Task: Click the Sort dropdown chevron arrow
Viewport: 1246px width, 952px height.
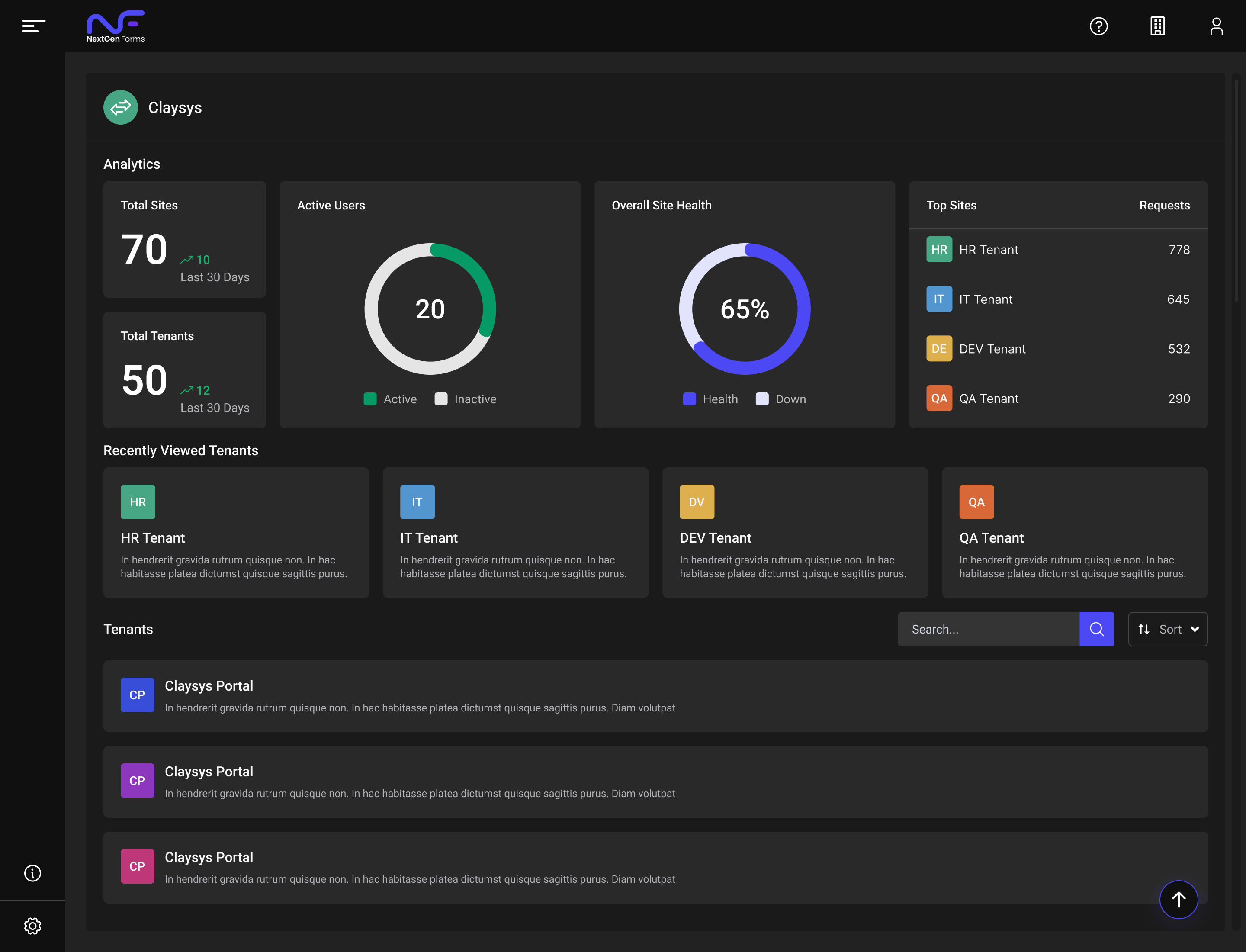Action: click(x=1195, y=629)
